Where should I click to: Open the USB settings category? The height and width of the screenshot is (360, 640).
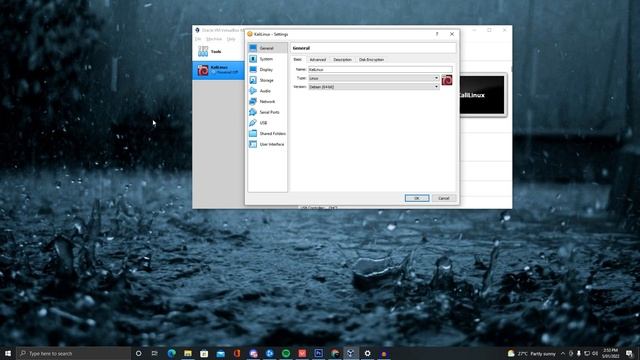(267, 122)
